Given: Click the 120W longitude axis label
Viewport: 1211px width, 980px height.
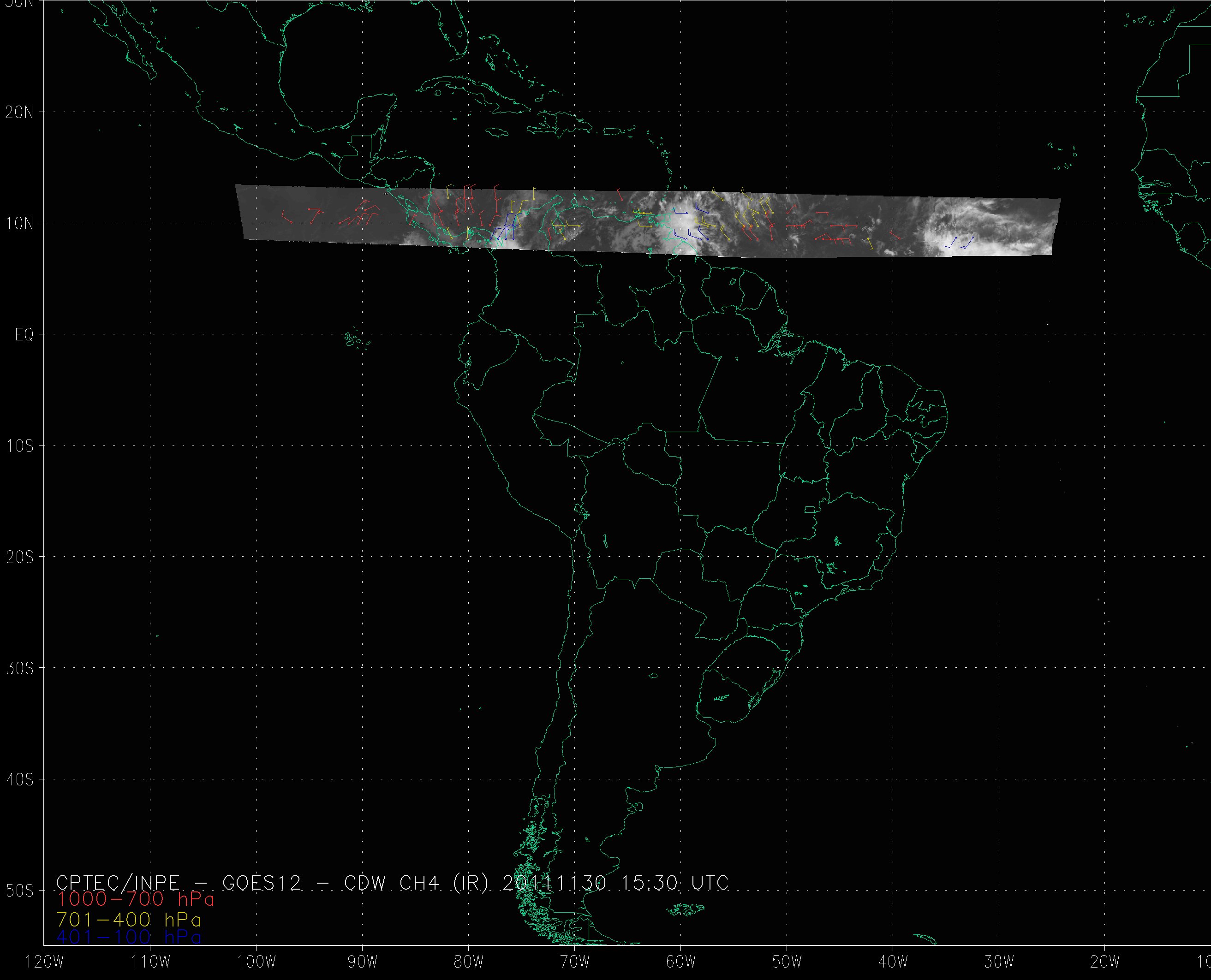Looking at the screenshot, I should tap(45, 962).
